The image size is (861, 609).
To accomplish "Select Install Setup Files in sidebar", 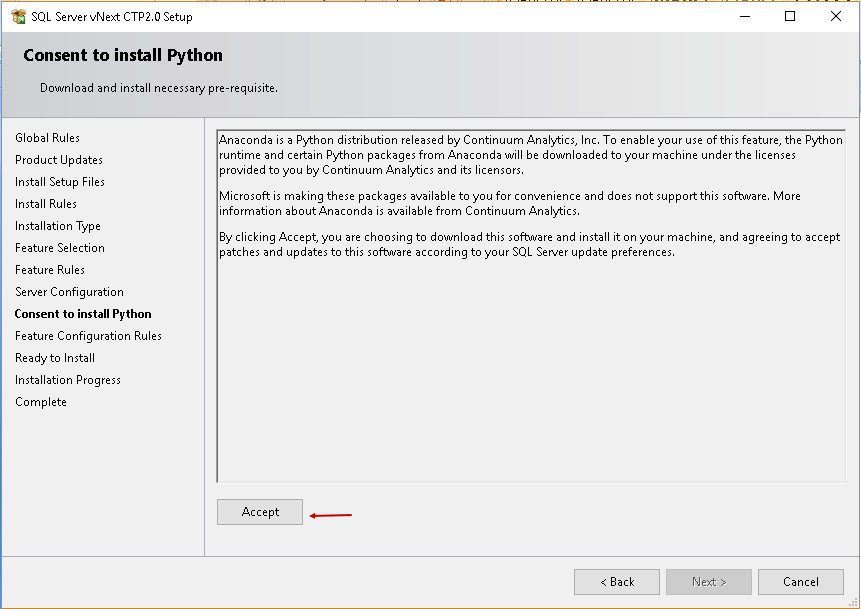I will pos(60,182).
